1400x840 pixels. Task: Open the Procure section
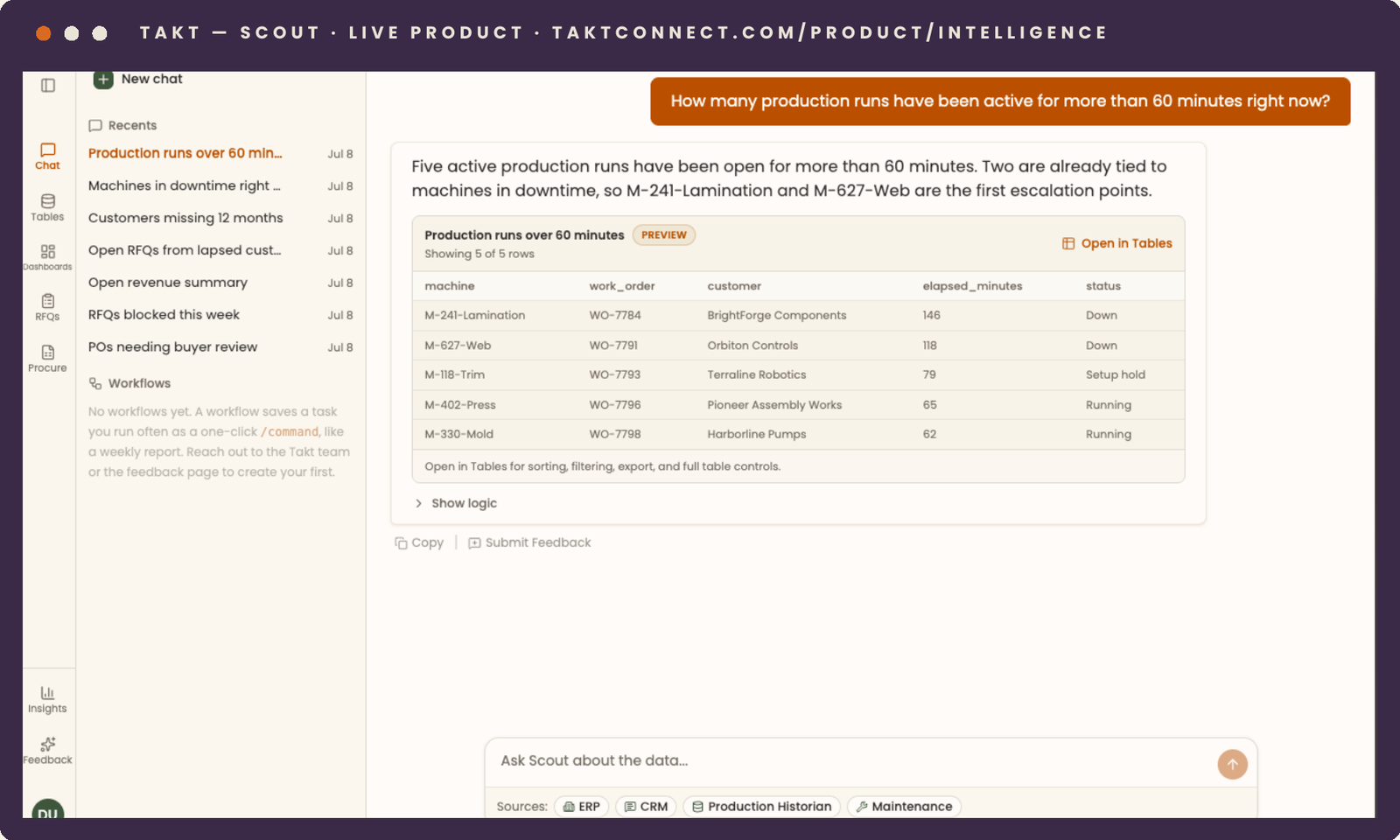pos(48,359)
